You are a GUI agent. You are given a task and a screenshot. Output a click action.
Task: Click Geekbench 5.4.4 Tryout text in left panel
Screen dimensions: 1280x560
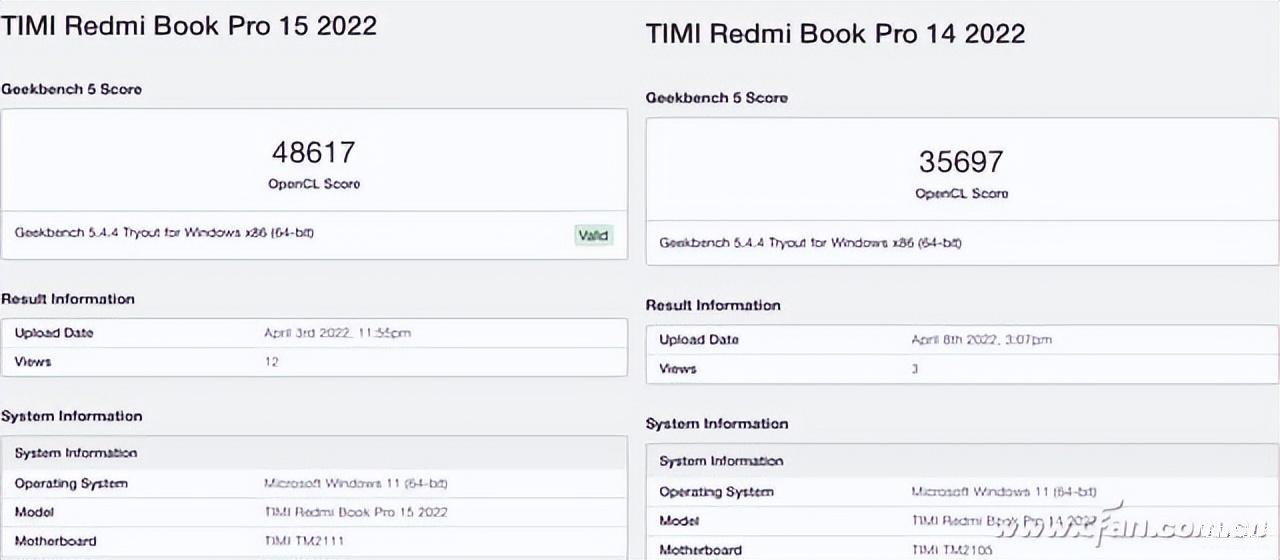[164, 233]
